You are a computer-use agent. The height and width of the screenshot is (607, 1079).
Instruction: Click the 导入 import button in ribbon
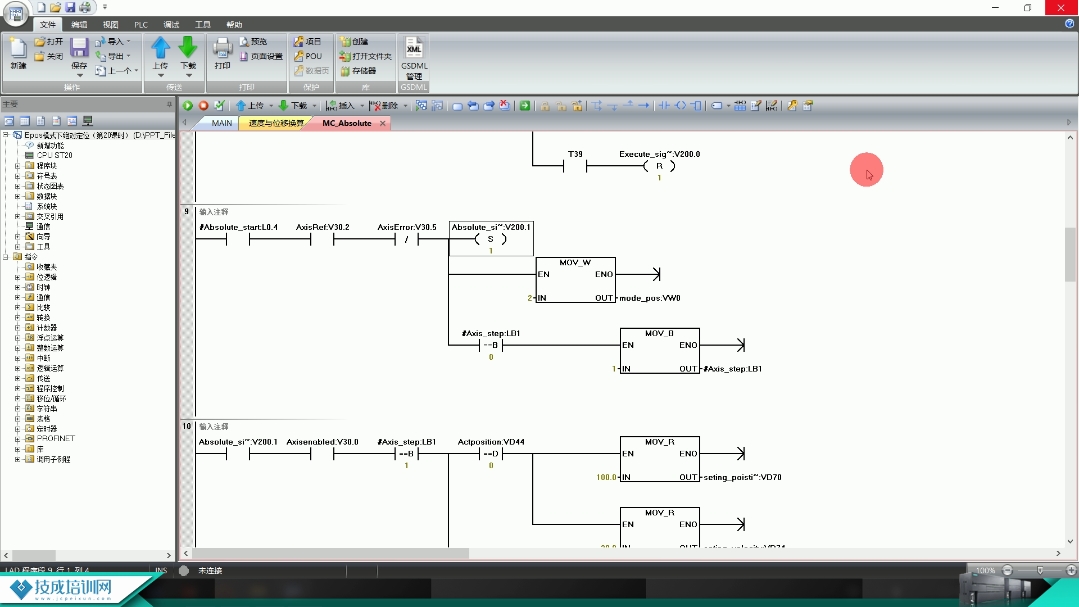(x=113, y=41)
